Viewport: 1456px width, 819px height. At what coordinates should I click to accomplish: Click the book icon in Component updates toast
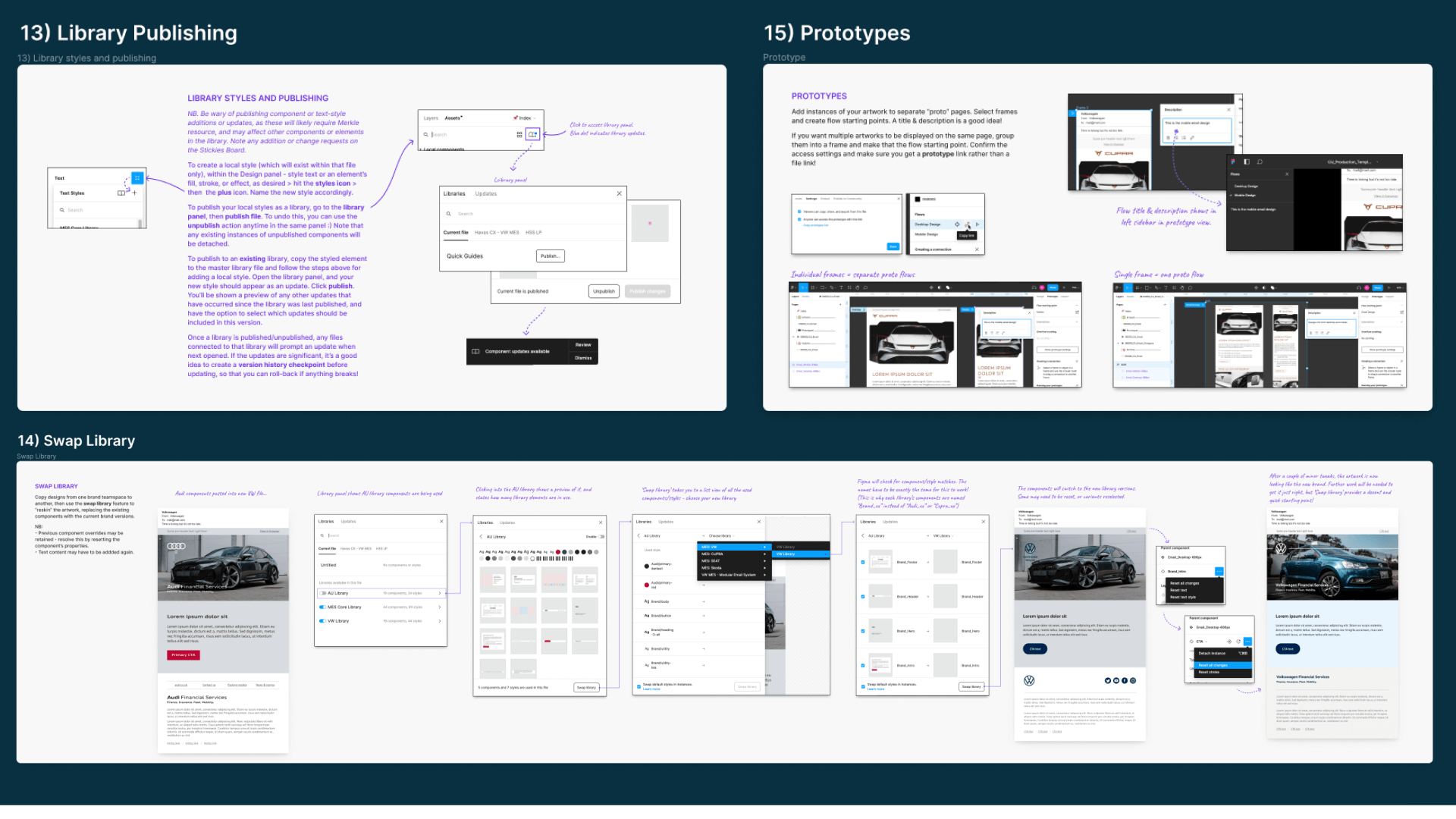click(475, 351)
